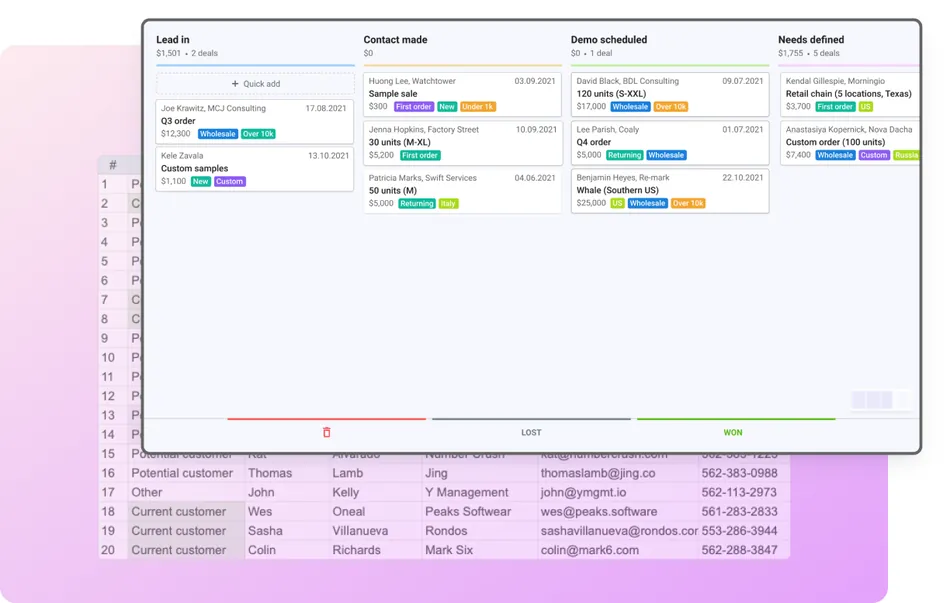Click contact Jenna Hopkins, Factory Street
This screenshot has width=950, height=603.
(x=424, y=130)
